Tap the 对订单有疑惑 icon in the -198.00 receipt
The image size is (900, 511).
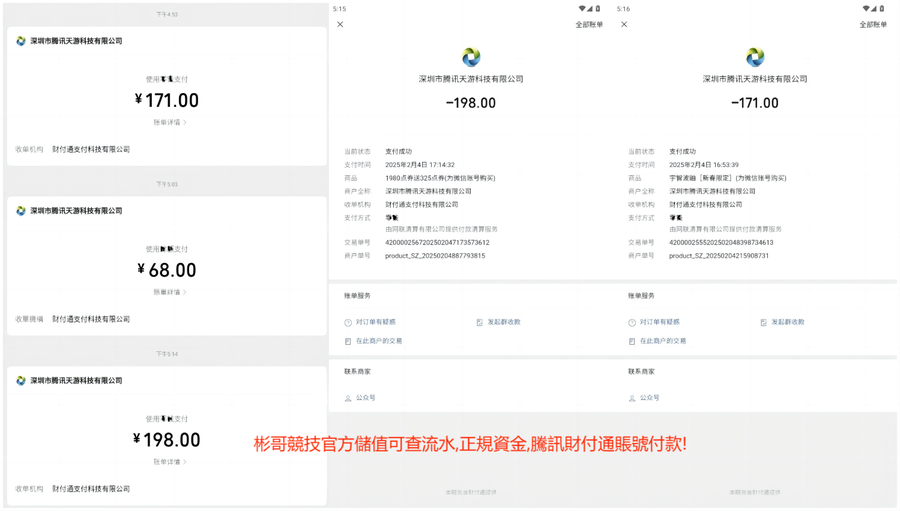(348, 322)
